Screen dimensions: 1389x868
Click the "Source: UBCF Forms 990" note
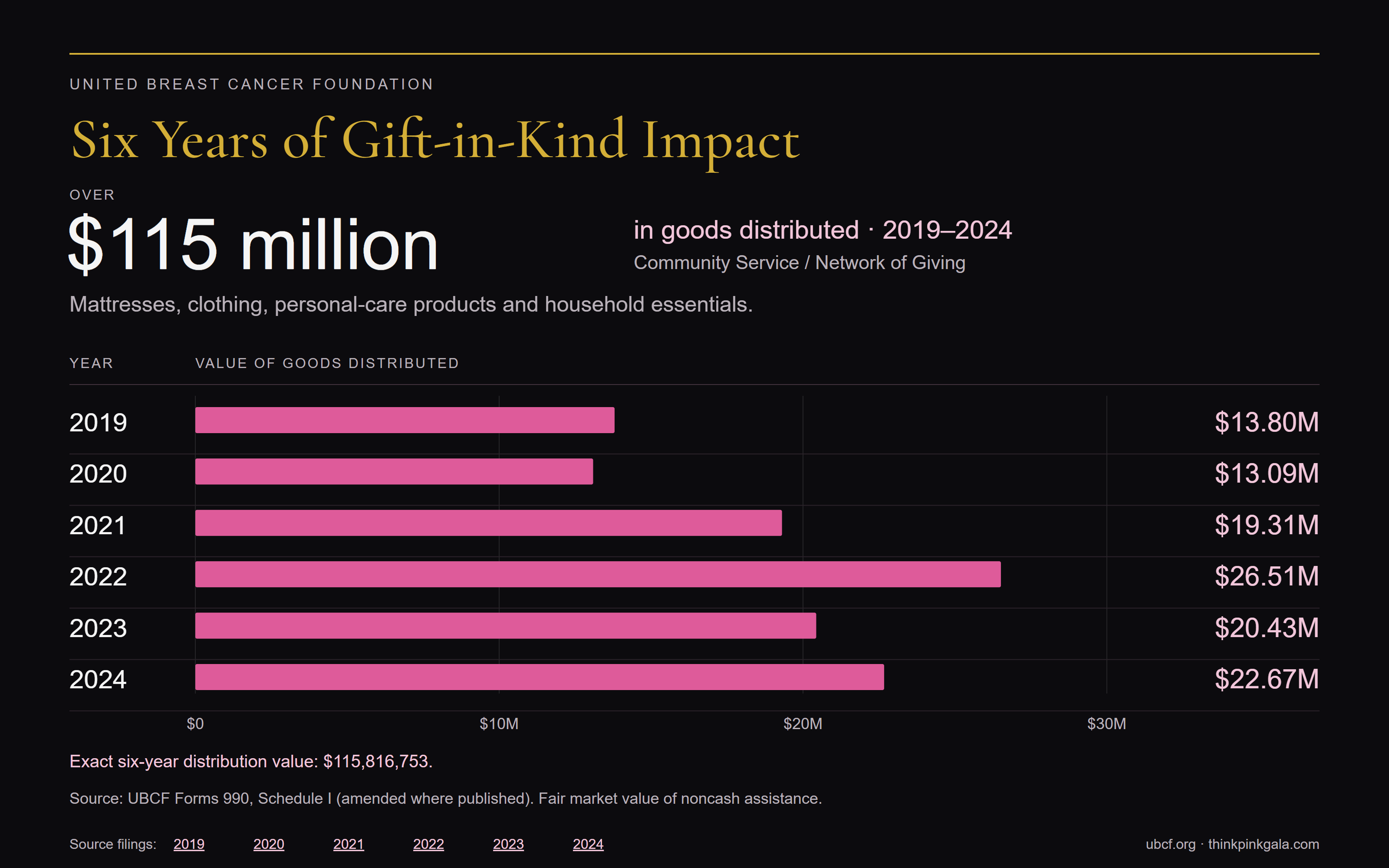coord(445,799)
